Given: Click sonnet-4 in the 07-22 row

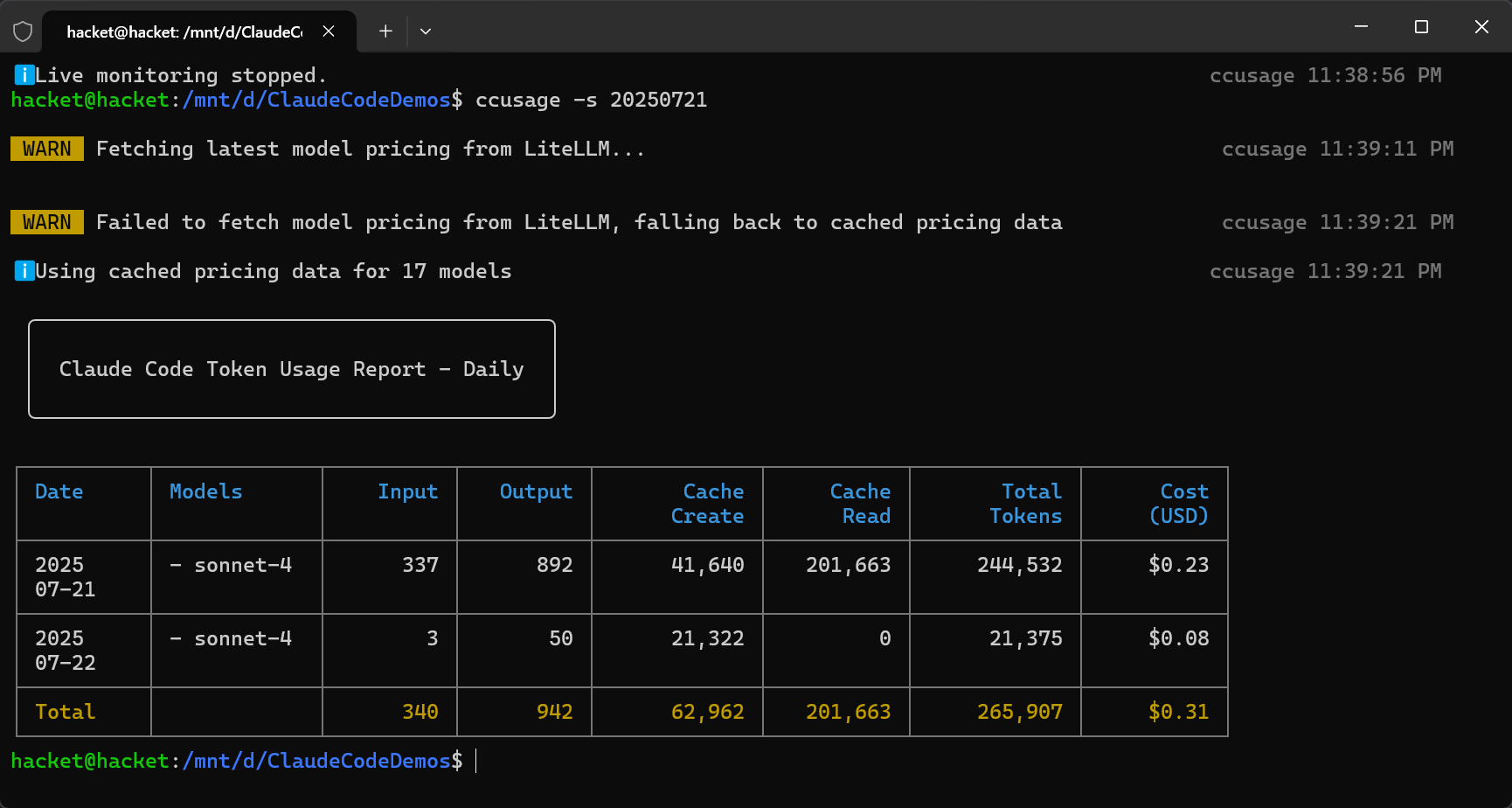Looking at the screenshot, I should [x=243, y=638].
